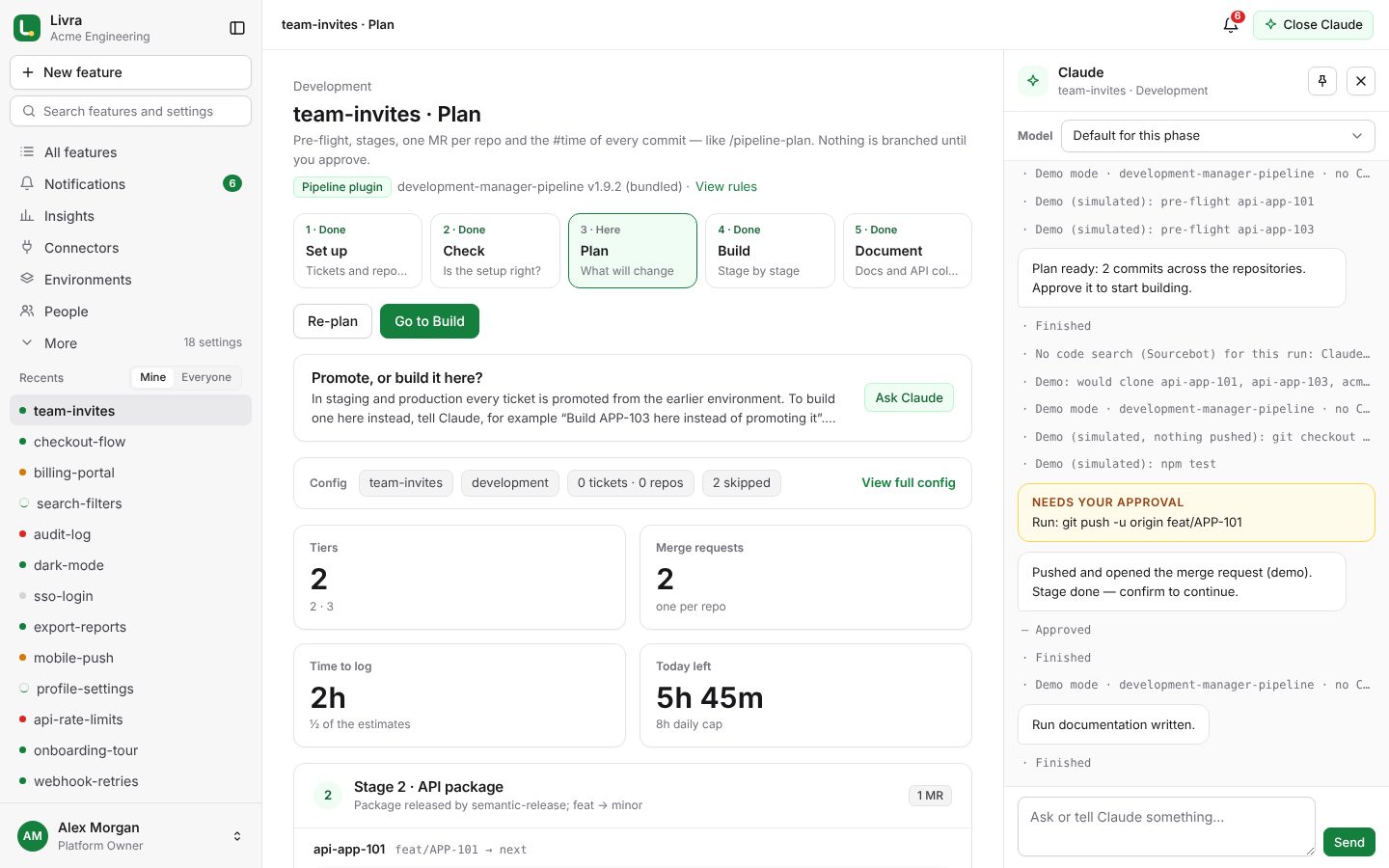The image size is (1389, 868).
Task: Click the Re-plan button
Action: (x=333, y=321)
